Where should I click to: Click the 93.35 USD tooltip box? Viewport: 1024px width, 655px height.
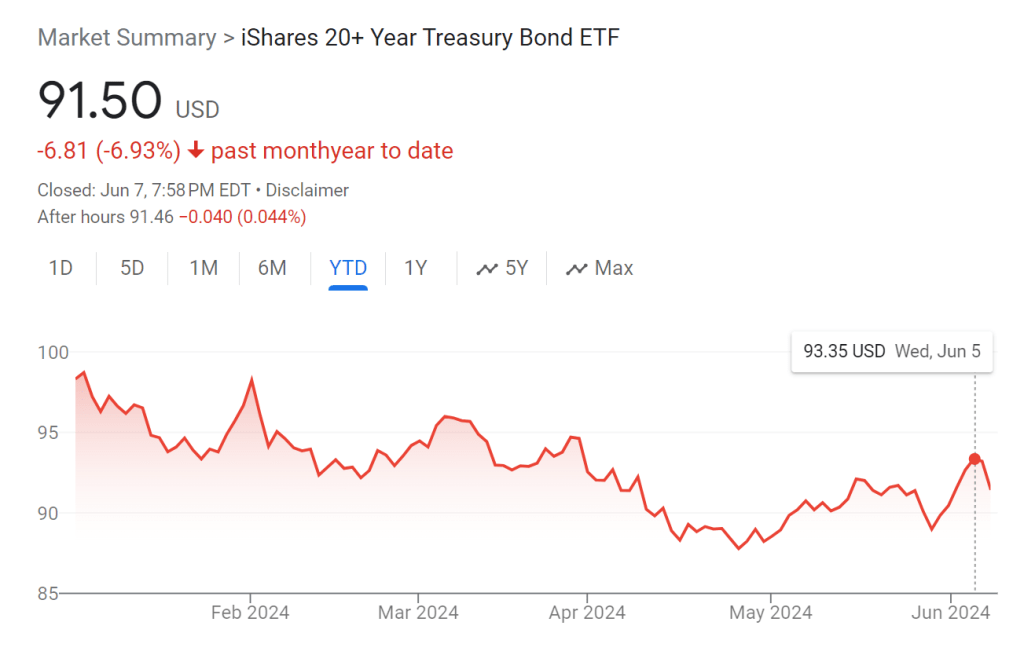(x=892, y=352)
